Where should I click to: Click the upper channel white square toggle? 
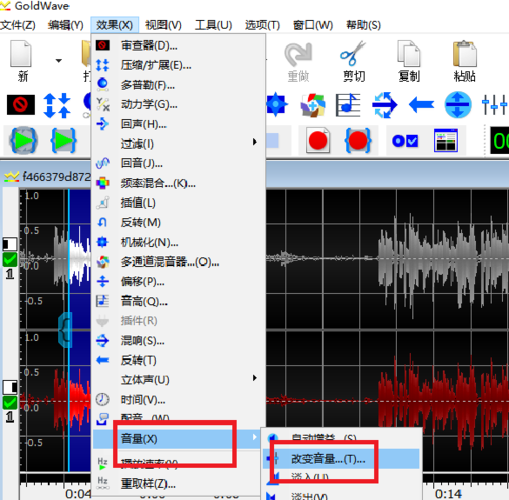(10, 244)
